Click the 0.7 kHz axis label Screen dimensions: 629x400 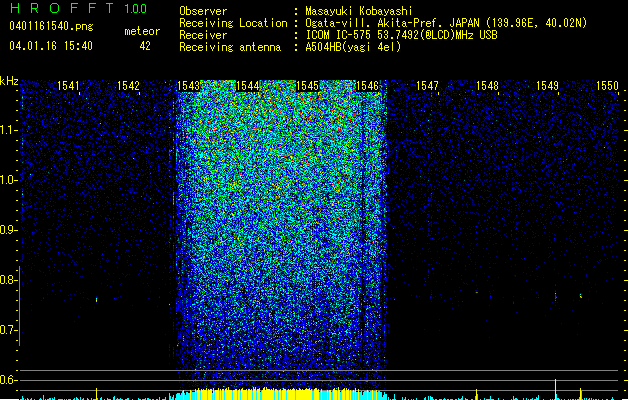click(8, 330)
